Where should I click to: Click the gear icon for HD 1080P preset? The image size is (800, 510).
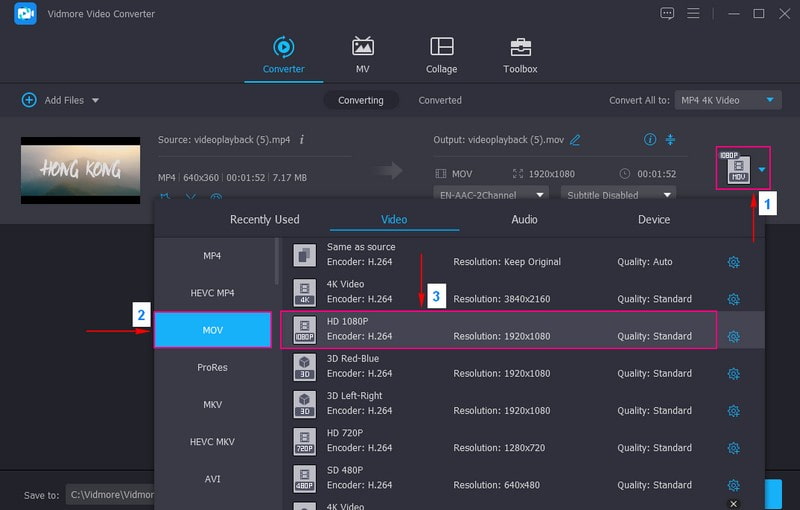733,337
